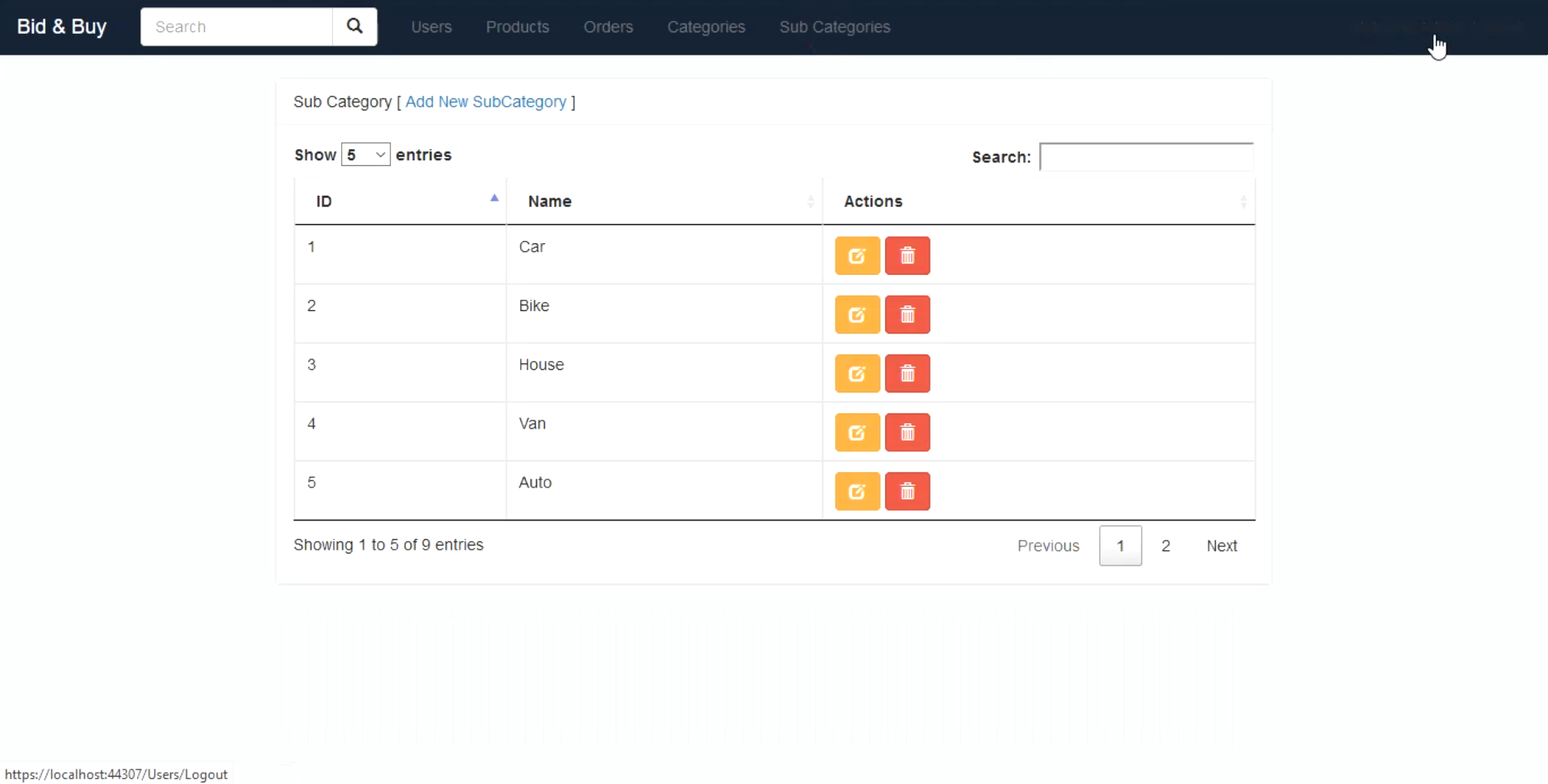The height and width of the screenshot is (784, 1548).
Task: Open edit for the House row
Action: click(857, 374)
